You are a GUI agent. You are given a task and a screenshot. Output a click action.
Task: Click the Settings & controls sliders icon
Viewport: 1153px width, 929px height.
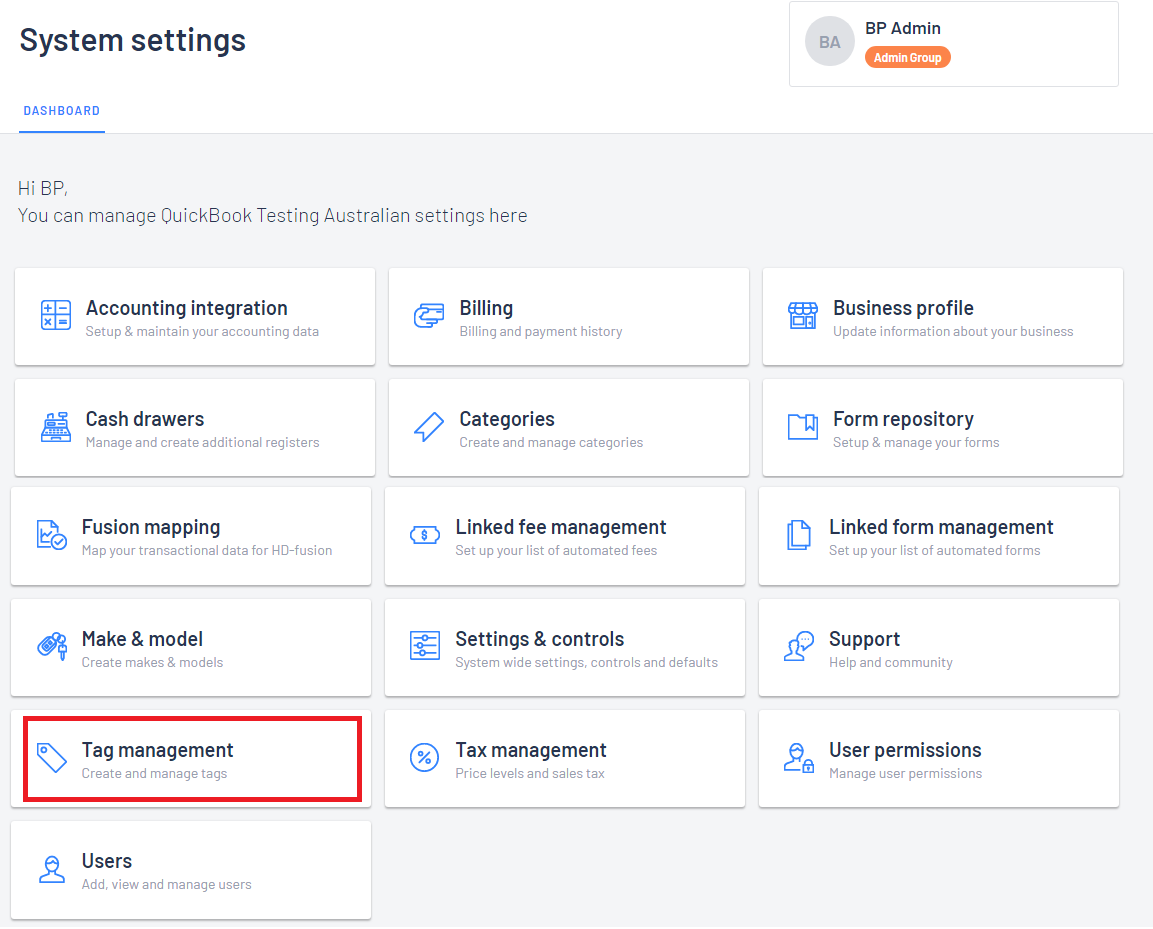coord(424,646)
